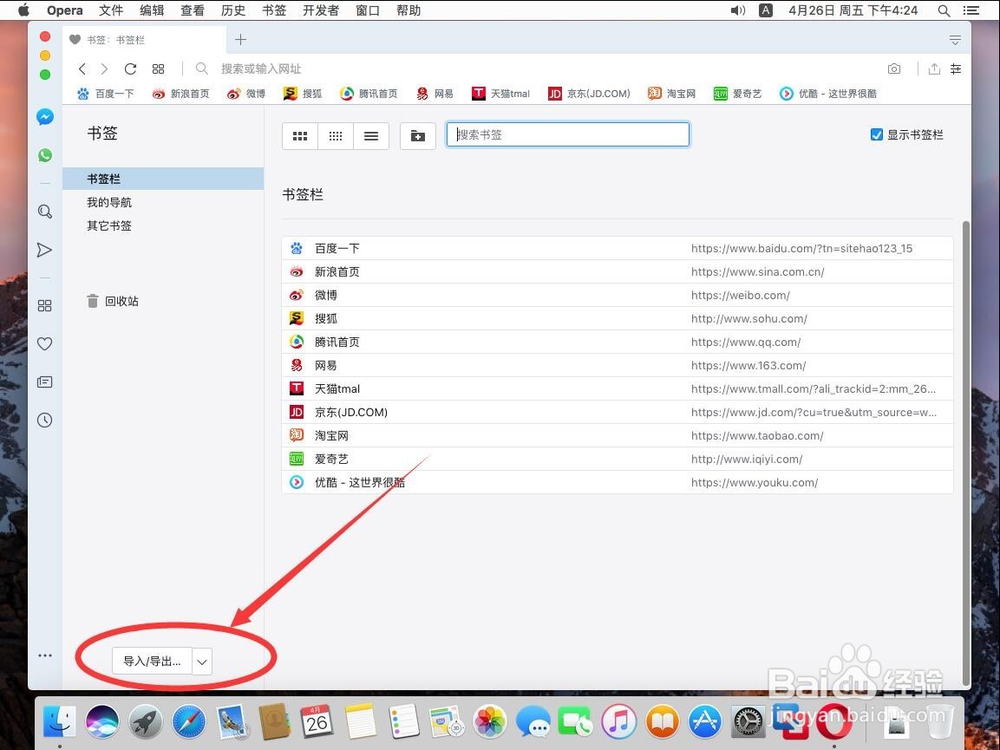Open Spotlight search in menu bar

[x=944, y=10]
